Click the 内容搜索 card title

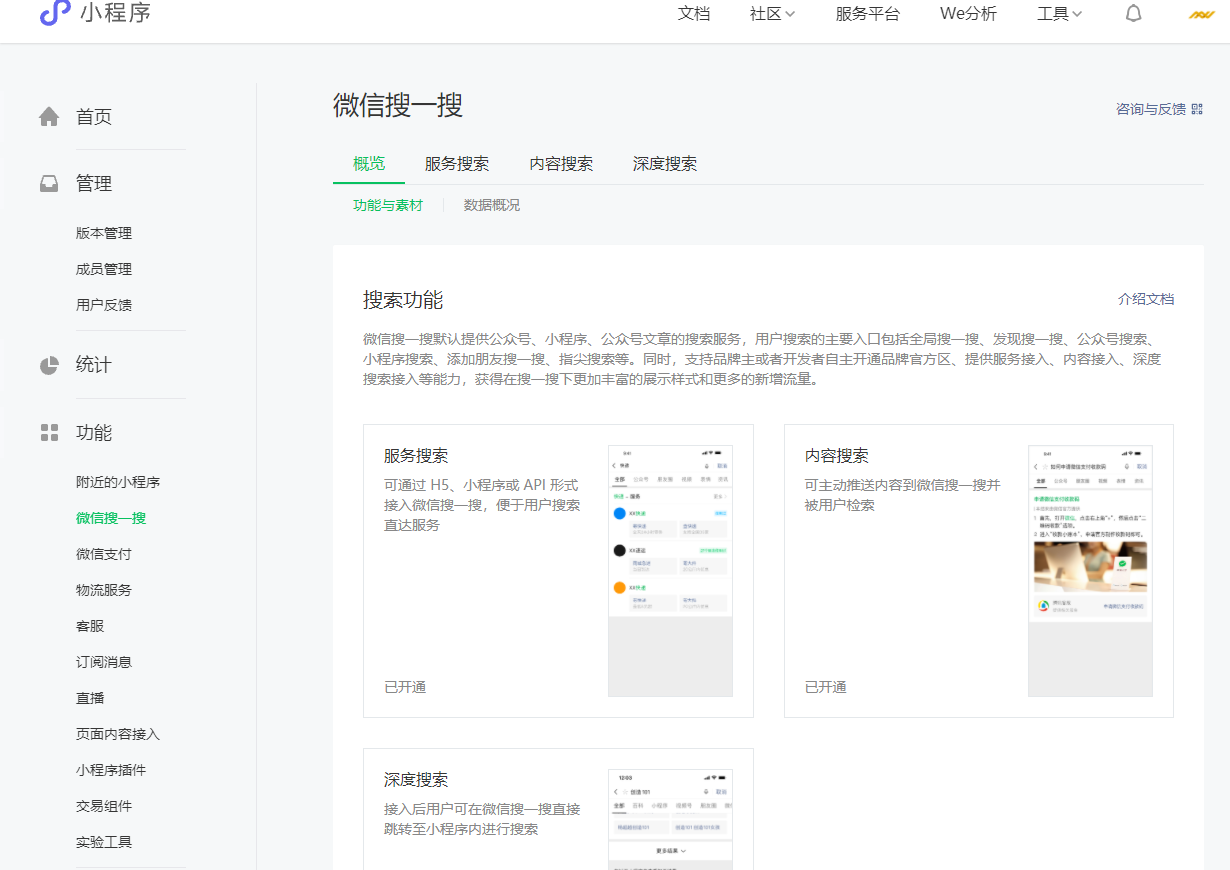pos(837,456)
